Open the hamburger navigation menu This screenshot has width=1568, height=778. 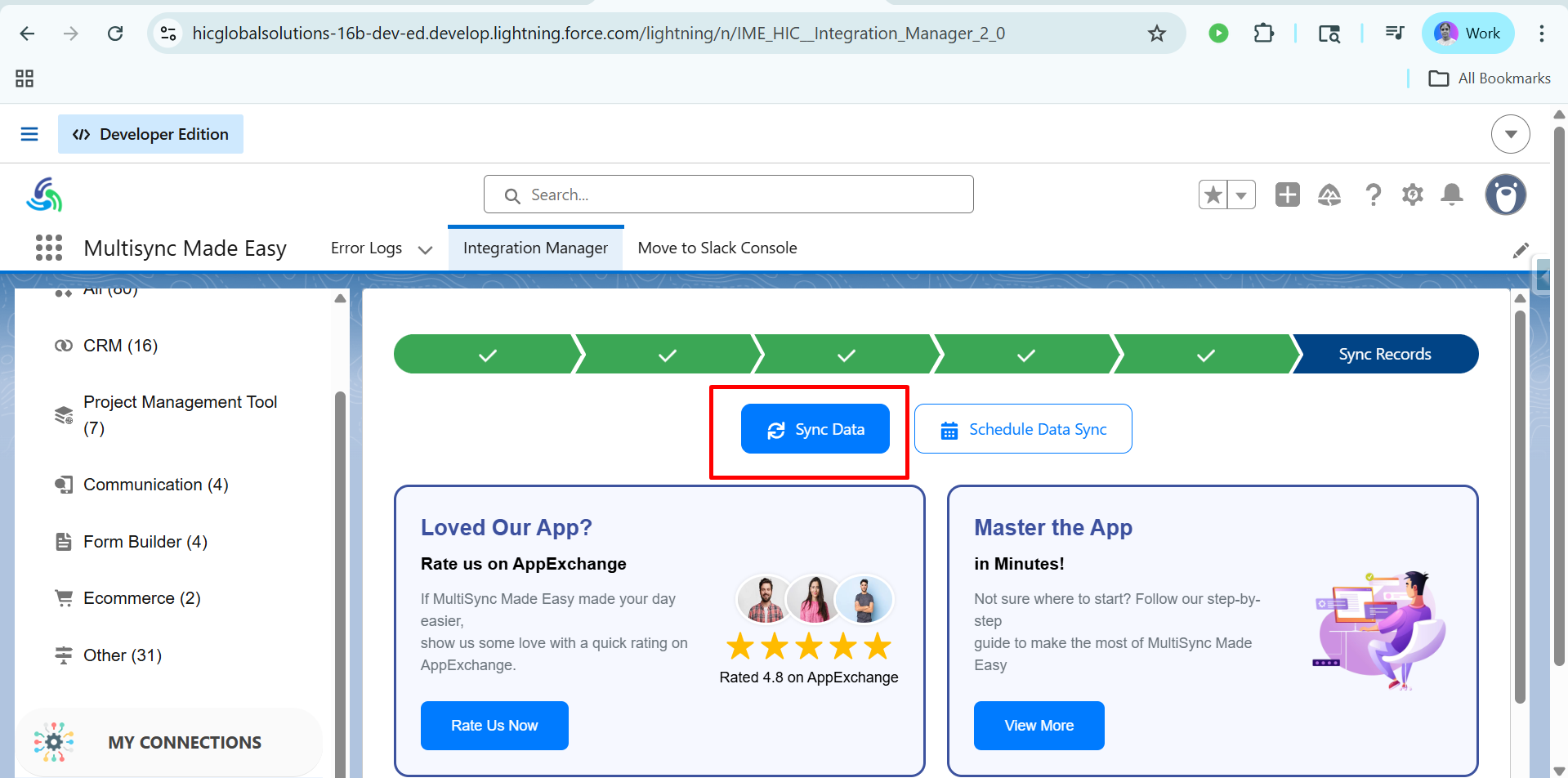pos(29,134)
